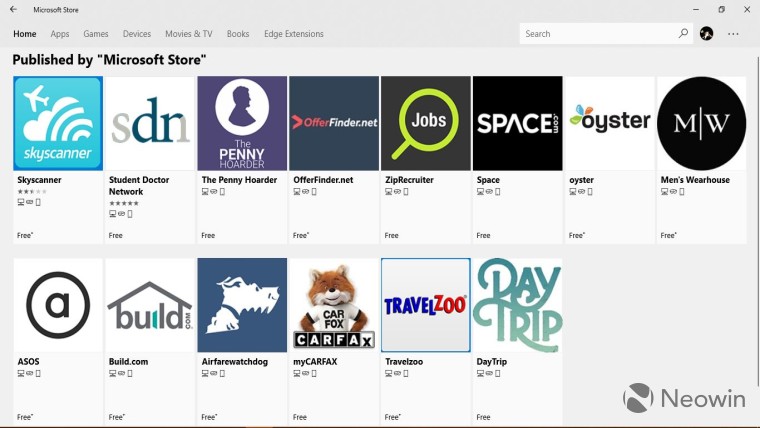Image resolution: width=760 pixels, height=428 pixels.
Task: Click the myCARFAX title
Action: tap(315, 362)
